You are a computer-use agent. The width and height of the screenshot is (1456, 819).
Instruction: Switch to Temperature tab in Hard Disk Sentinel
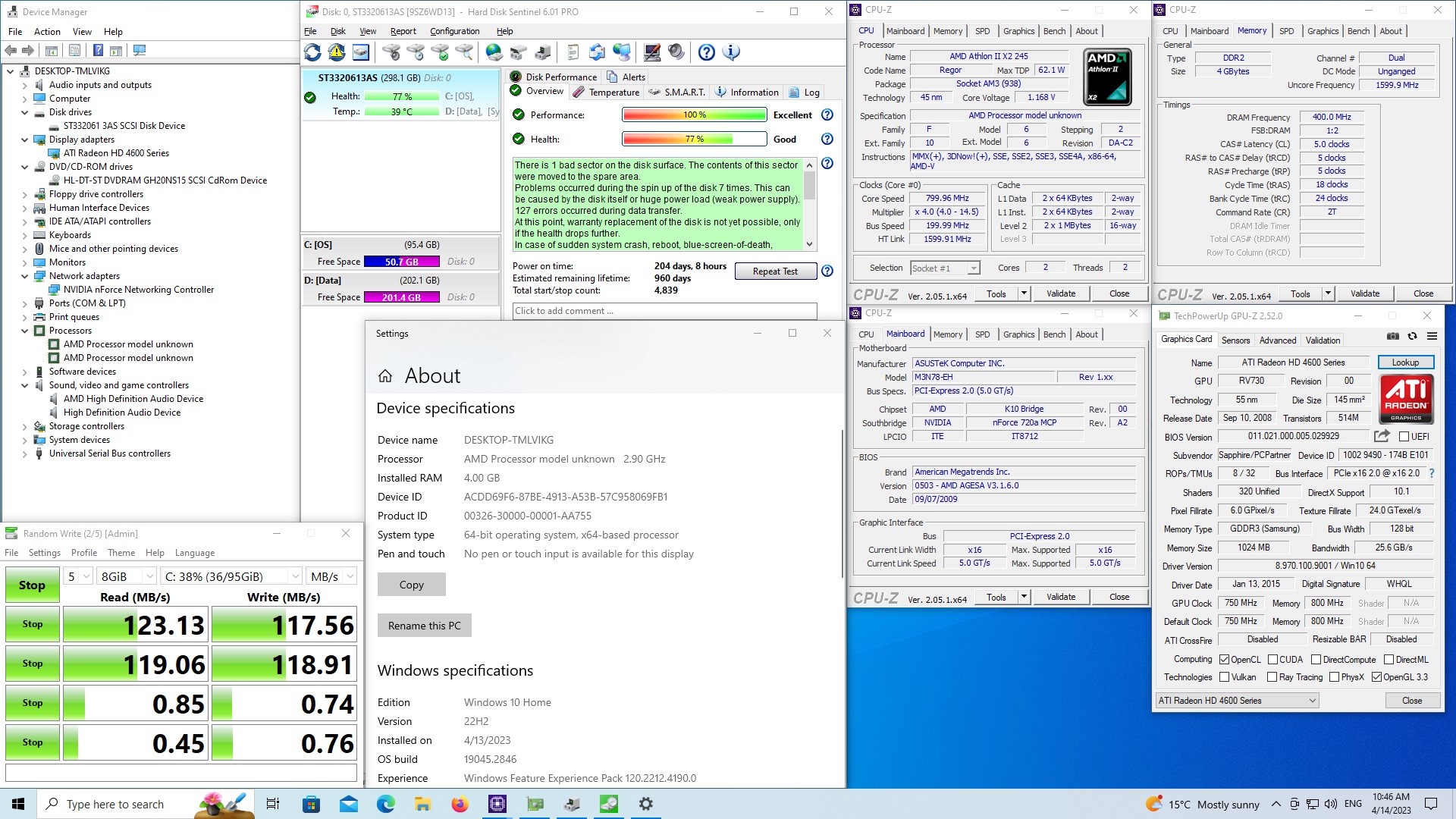(x=606, y=93)
